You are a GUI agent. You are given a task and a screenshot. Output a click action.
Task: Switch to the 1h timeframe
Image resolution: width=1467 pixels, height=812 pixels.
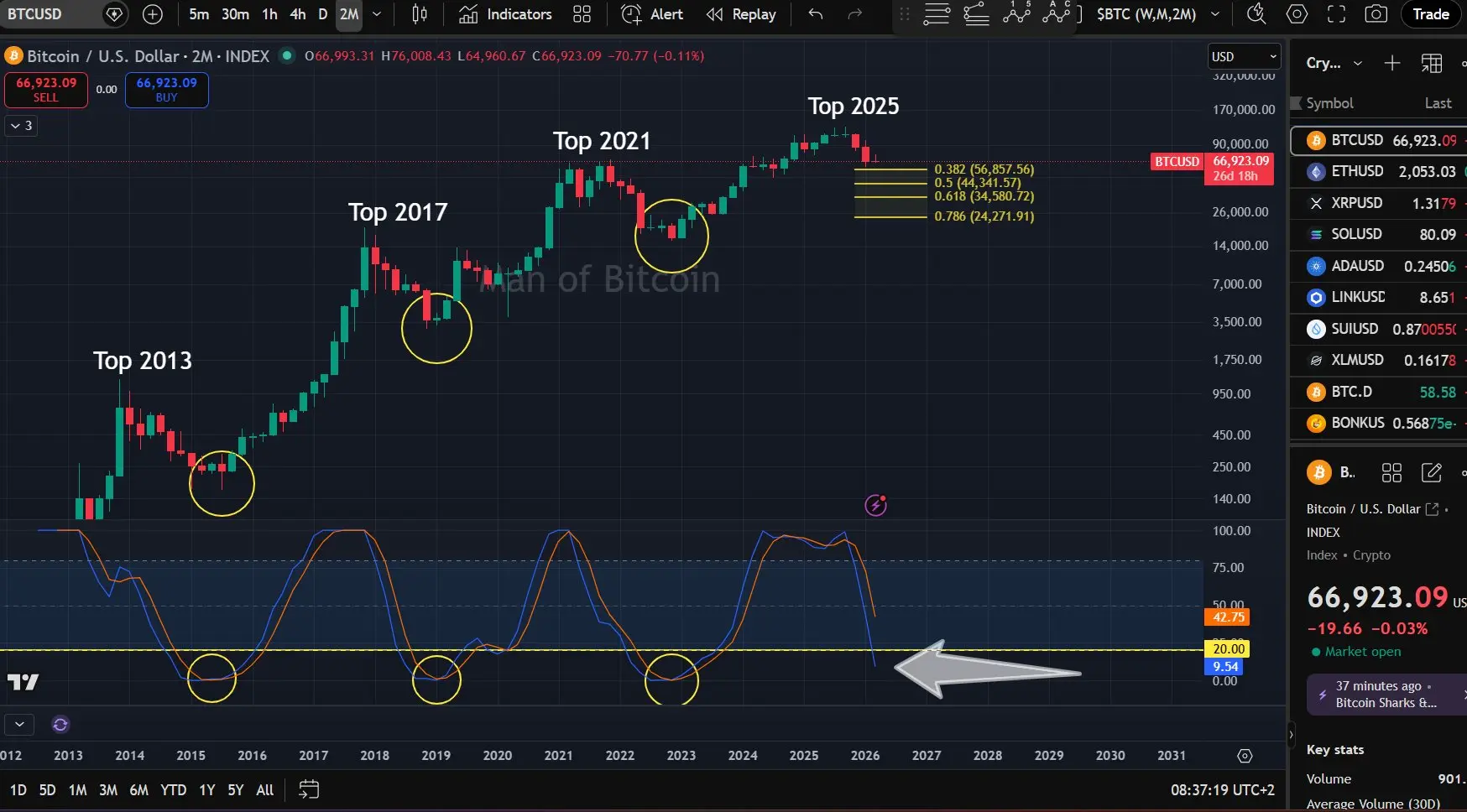[269, 14]
